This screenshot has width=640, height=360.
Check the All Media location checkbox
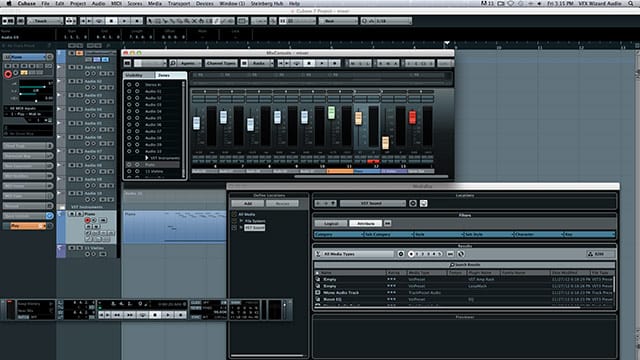tap(234, 214)
